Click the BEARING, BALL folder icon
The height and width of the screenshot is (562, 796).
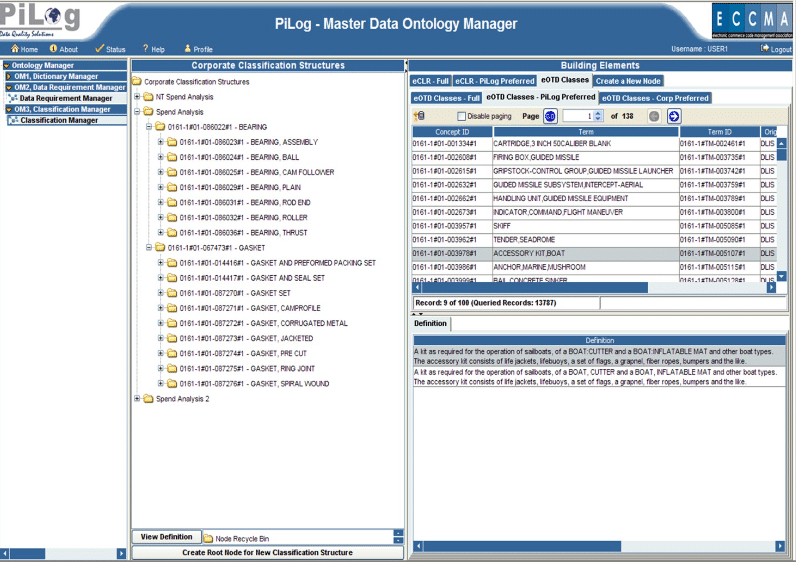(x=172, y=157)
